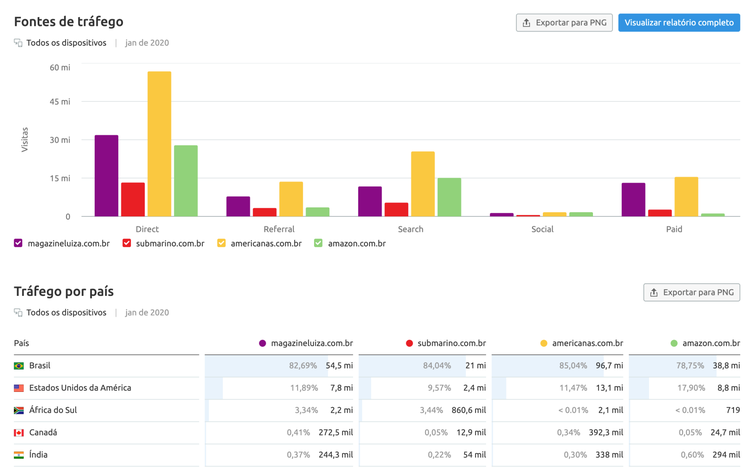Click the yellow dot for the americanas.com.br column
Viewport: 750px width, 475px height.
(543, 343)
